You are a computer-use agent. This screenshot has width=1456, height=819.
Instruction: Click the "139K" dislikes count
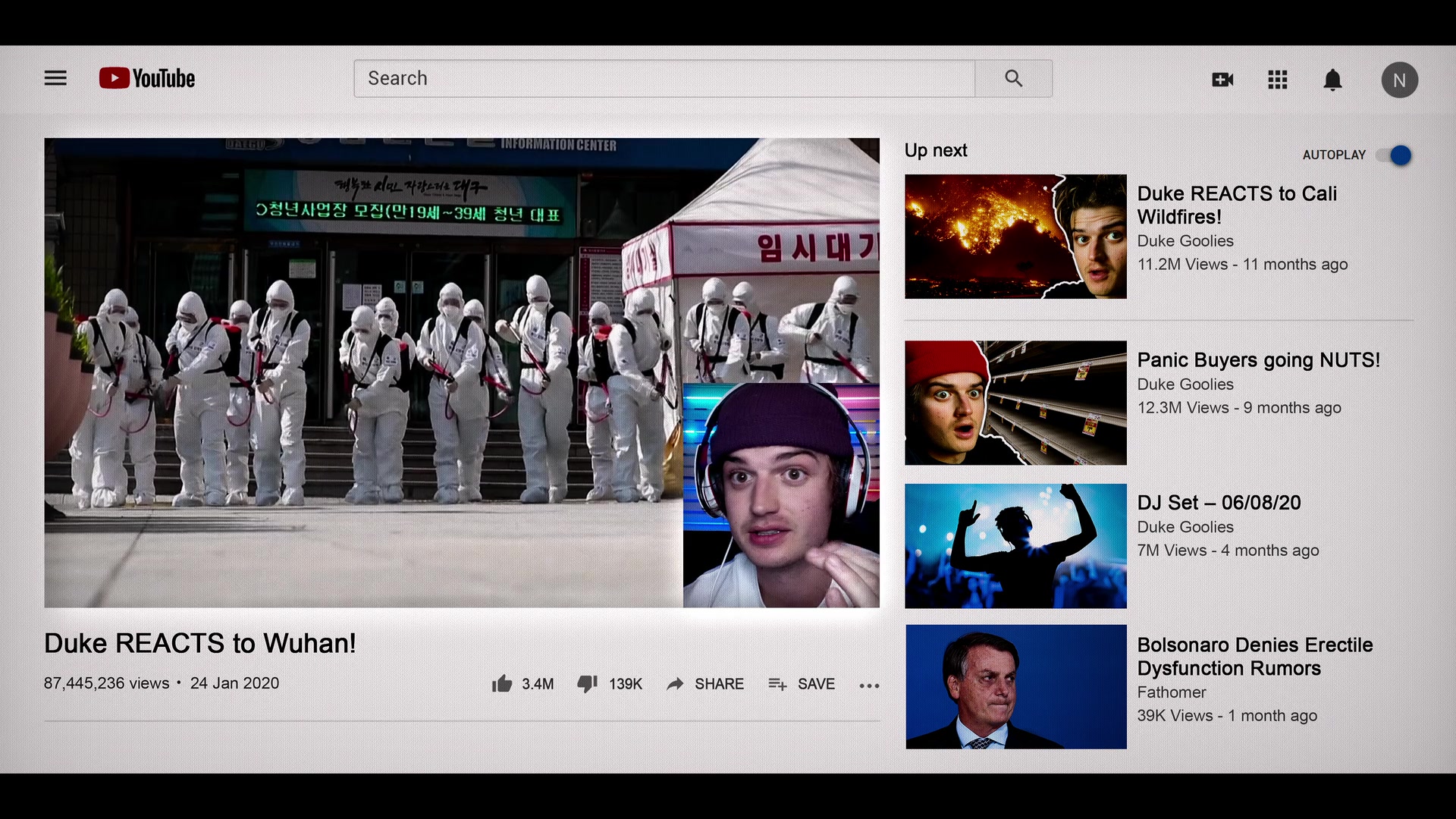(626, 684)
